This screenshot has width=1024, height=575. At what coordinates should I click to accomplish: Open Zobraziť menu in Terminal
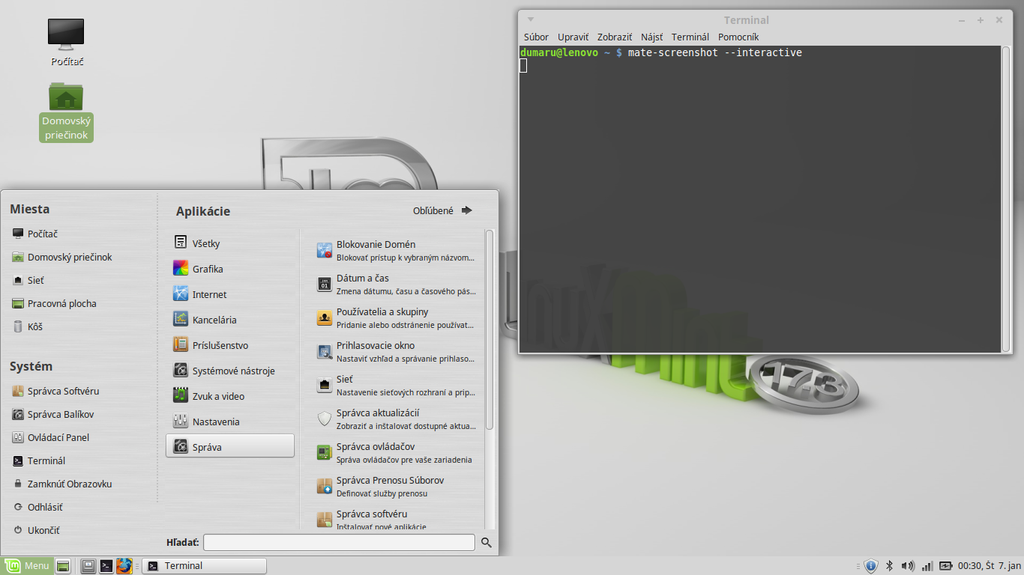pos(615,37)
